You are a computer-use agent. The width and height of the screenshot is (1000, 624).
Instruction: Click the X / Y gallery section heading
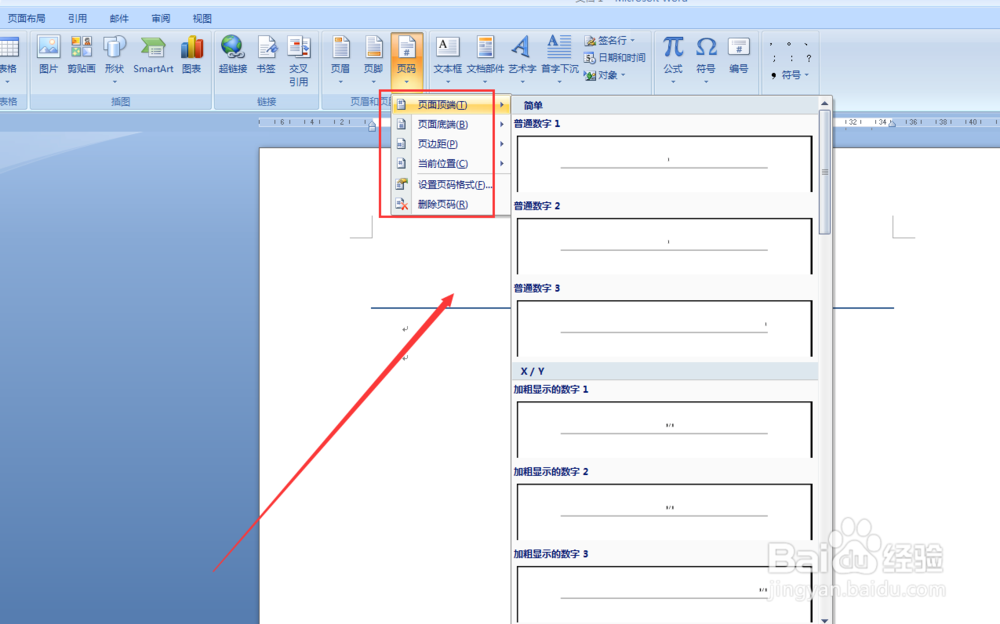tap(533, 371)
